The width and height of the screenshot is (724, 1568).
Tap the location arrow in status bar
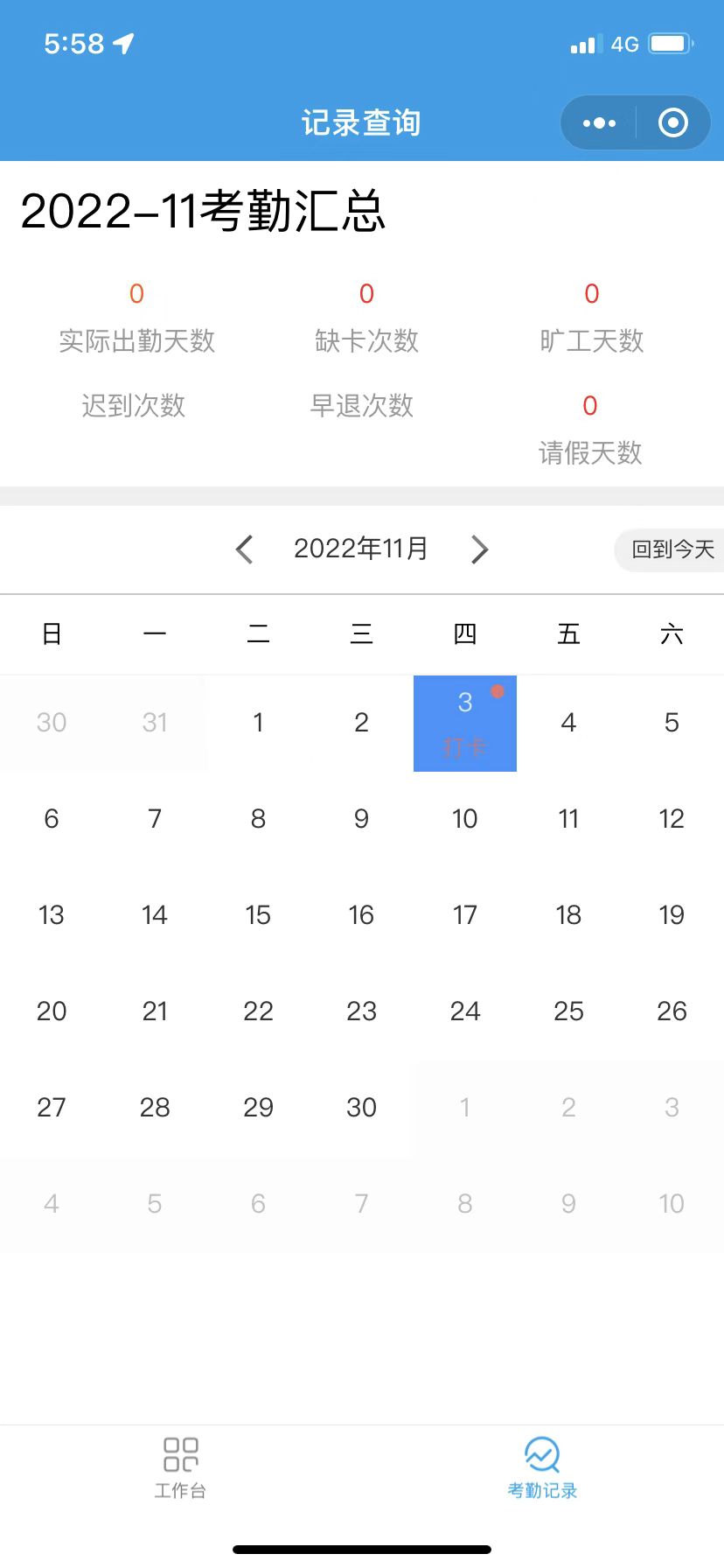coord(124,44)
